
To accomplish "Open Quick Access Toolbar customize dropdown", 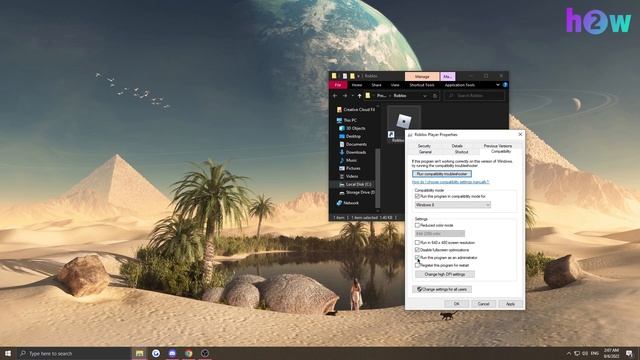I will pos(358,76).
